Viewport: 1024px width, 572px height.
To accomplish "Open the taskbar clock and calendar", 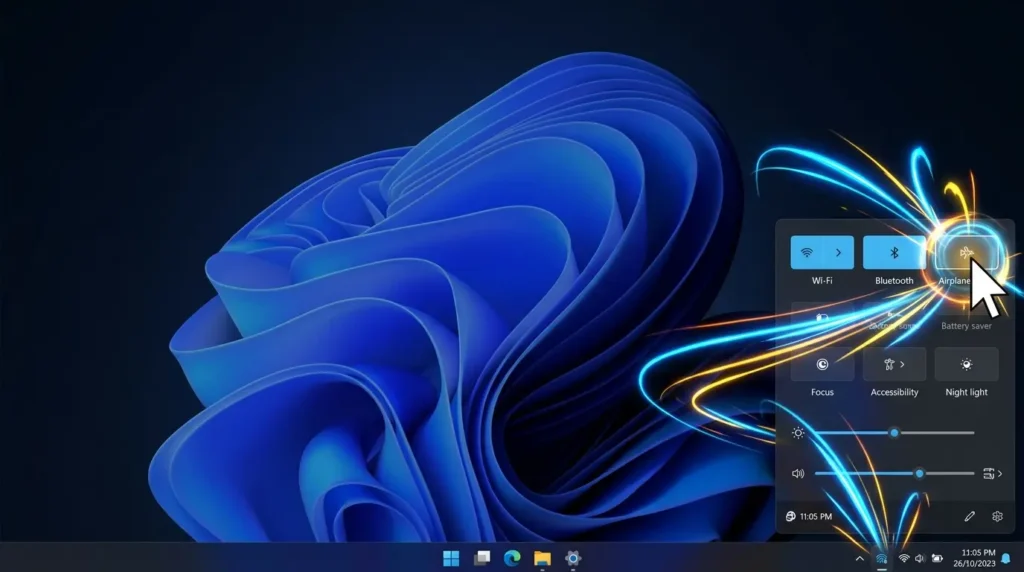I will (x=975, y=558).
